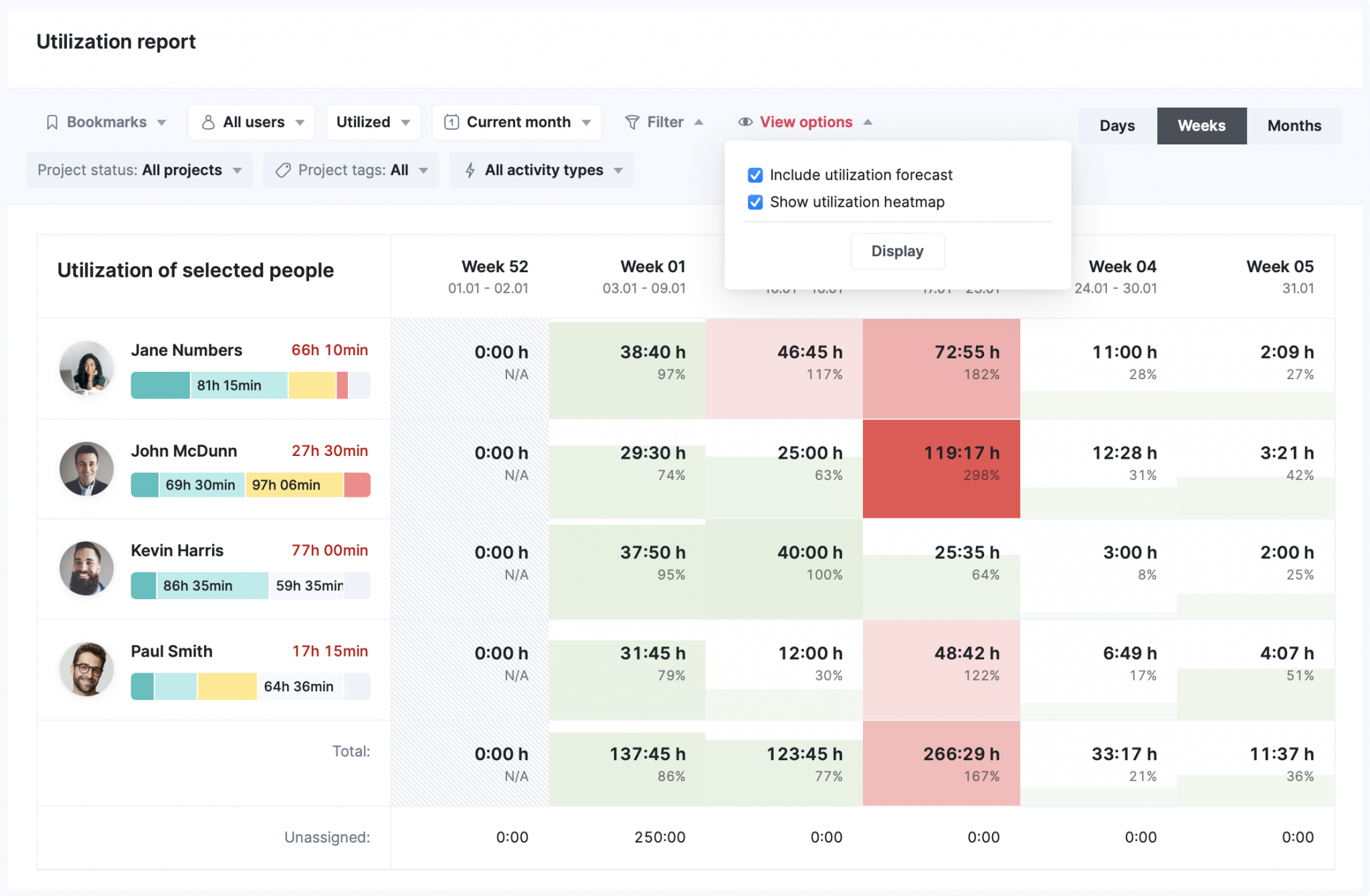Uncheck Show utilization heatmap
1370x896 pixels.
pos(755,202)
